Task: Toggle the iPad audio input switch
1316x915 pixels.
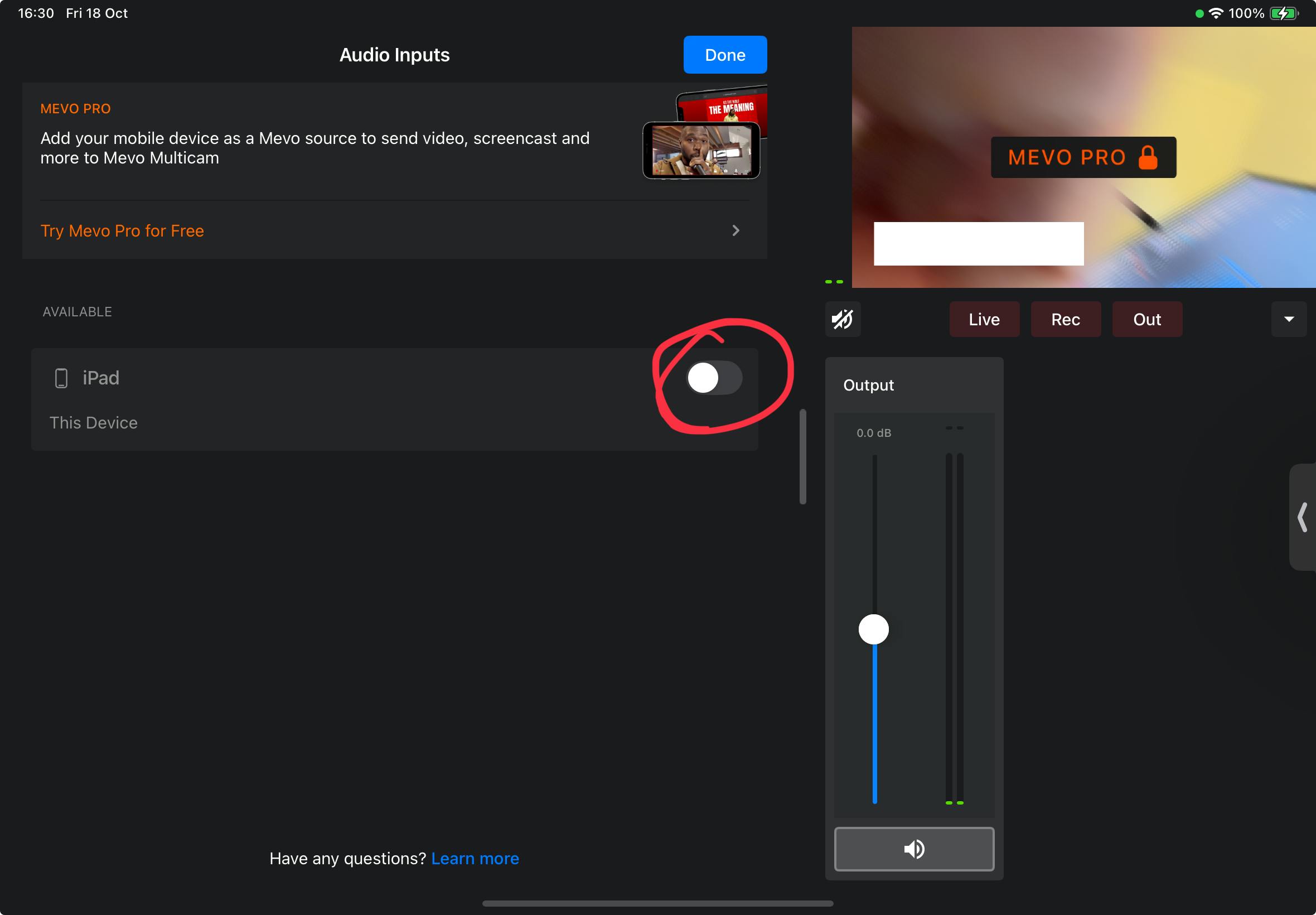Action: coord(714,378)
